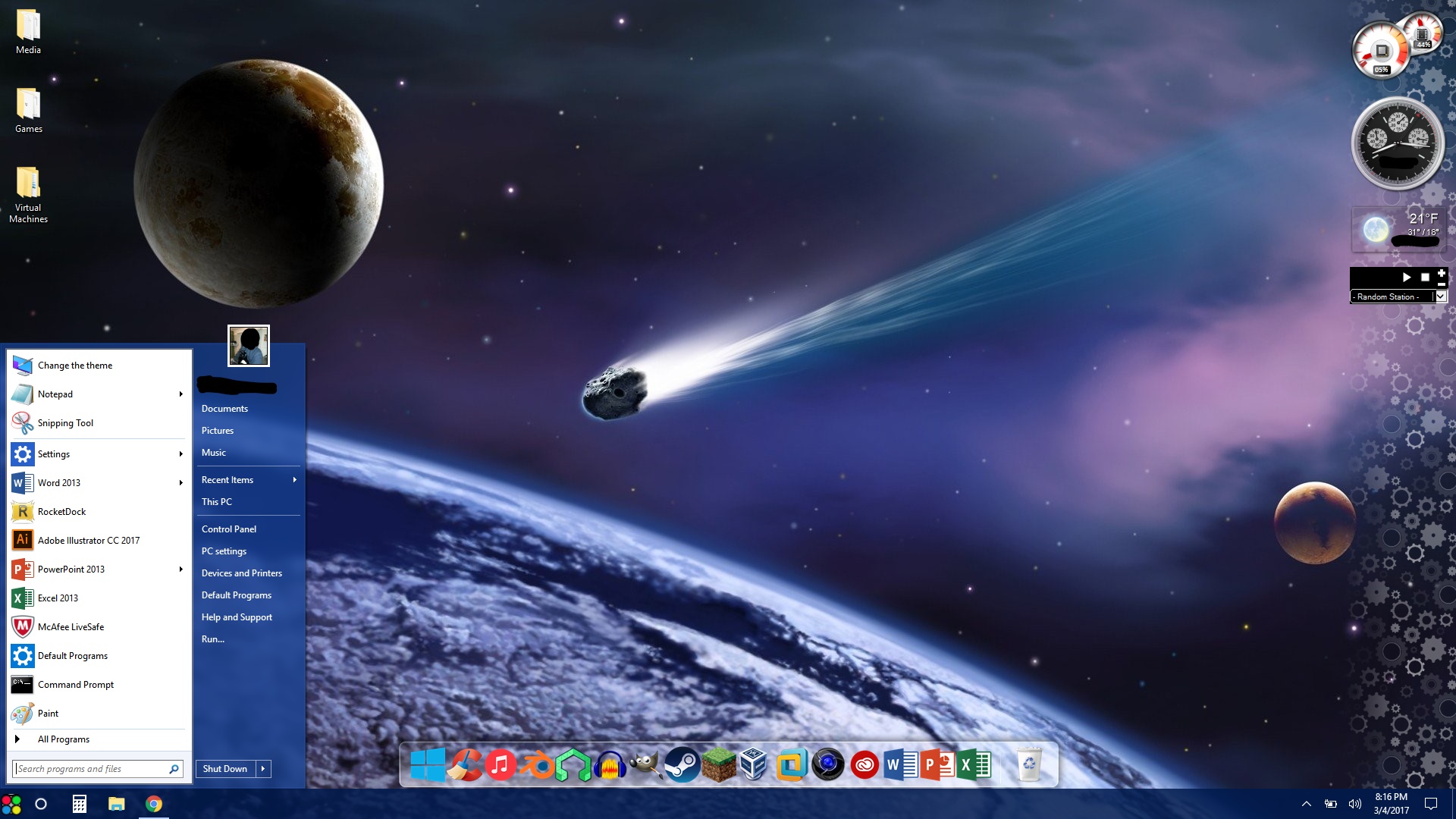
Task: Launch VirtualBox from the dock
Action: (x=754, y=765)
